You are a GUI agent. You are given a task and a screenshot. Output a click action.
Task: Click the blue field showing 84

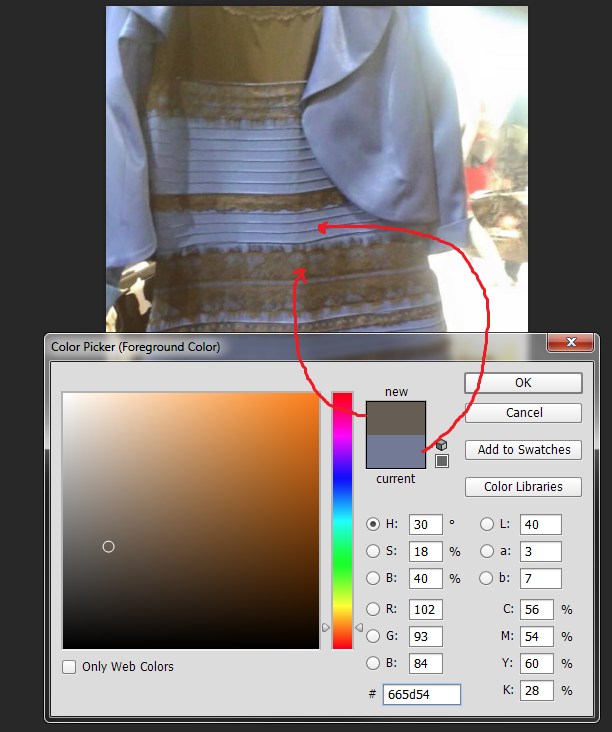point(425,663)
